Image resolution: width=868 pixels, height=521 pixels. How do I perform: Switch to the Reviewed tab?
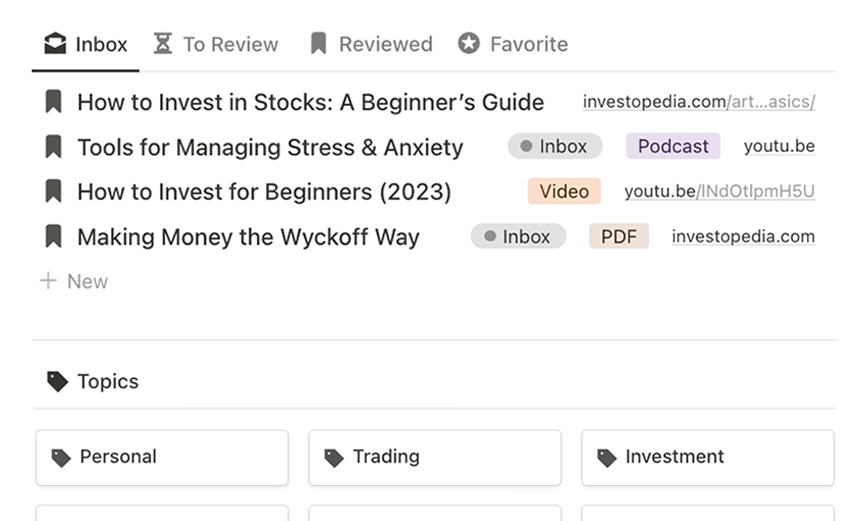371,44
